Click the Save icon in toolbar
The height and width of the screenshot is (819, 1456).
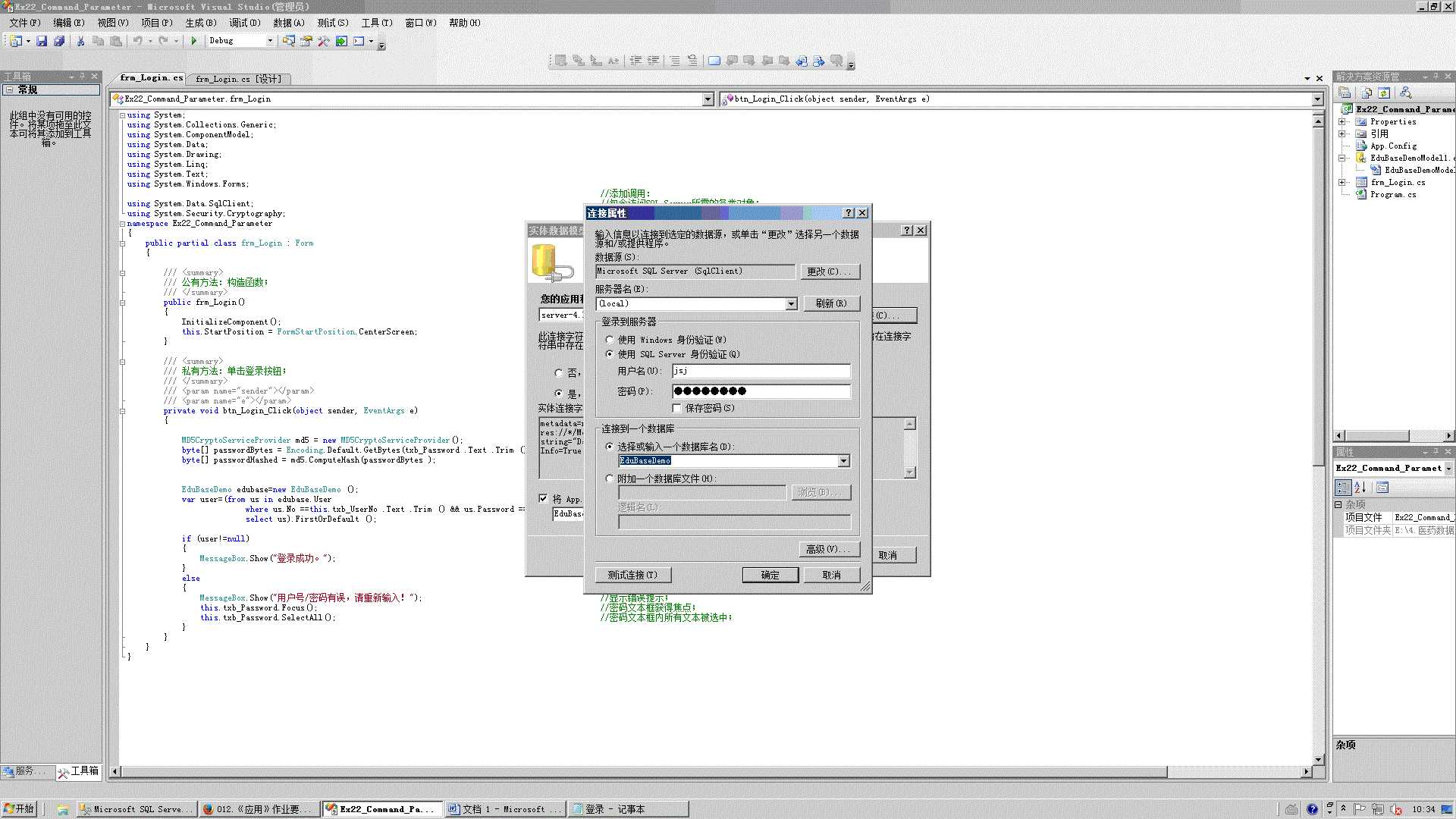[42, 41]
